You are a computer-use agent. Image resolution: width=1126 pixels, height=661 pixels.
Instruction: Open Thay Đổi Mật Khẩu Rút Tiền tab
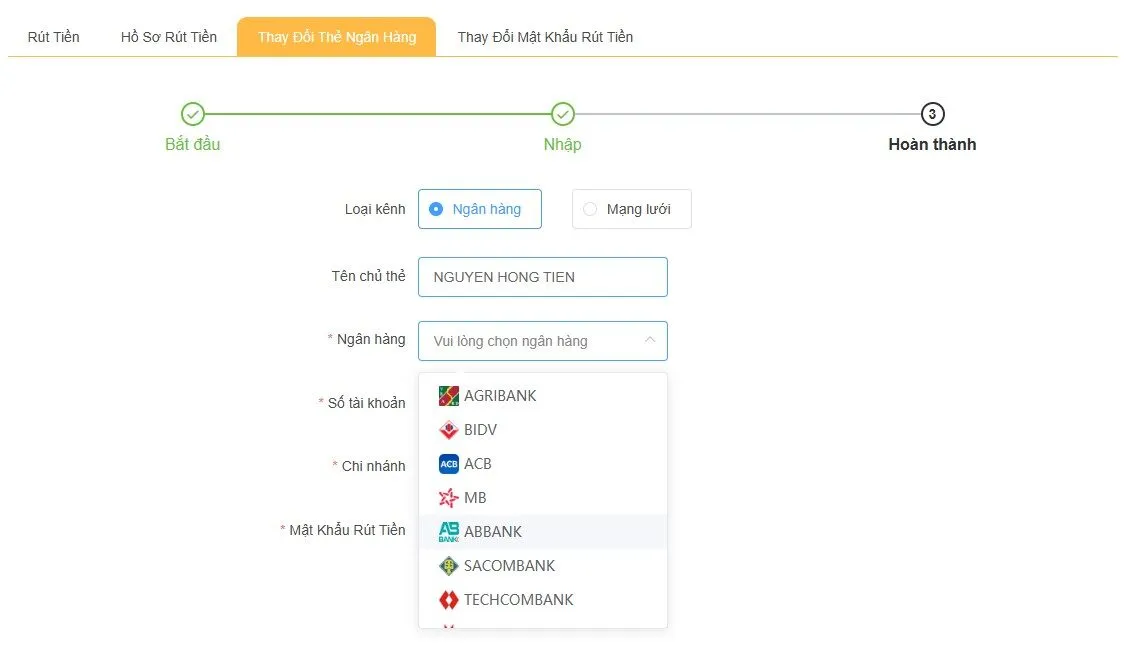545,37
